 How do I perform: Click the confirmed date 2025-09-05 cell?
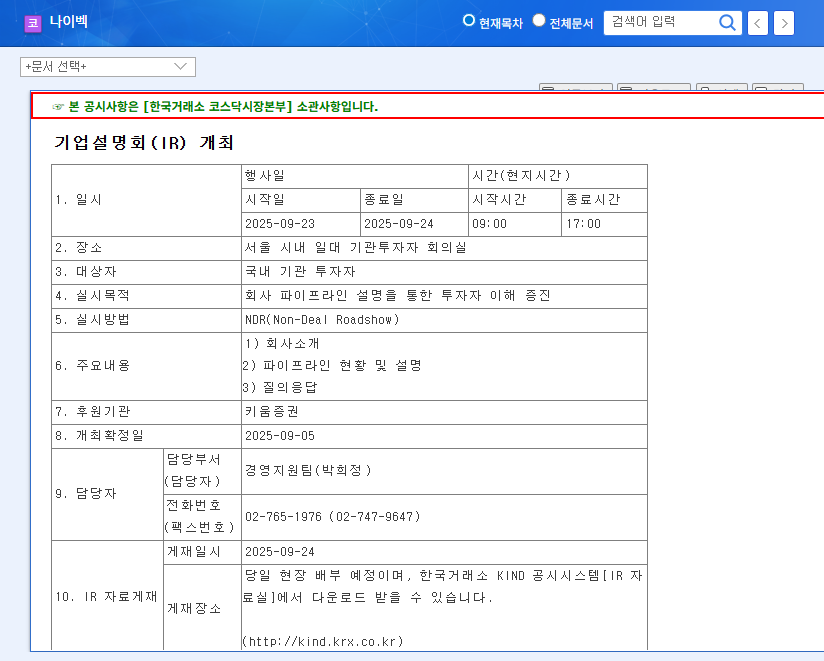point(444,436)
